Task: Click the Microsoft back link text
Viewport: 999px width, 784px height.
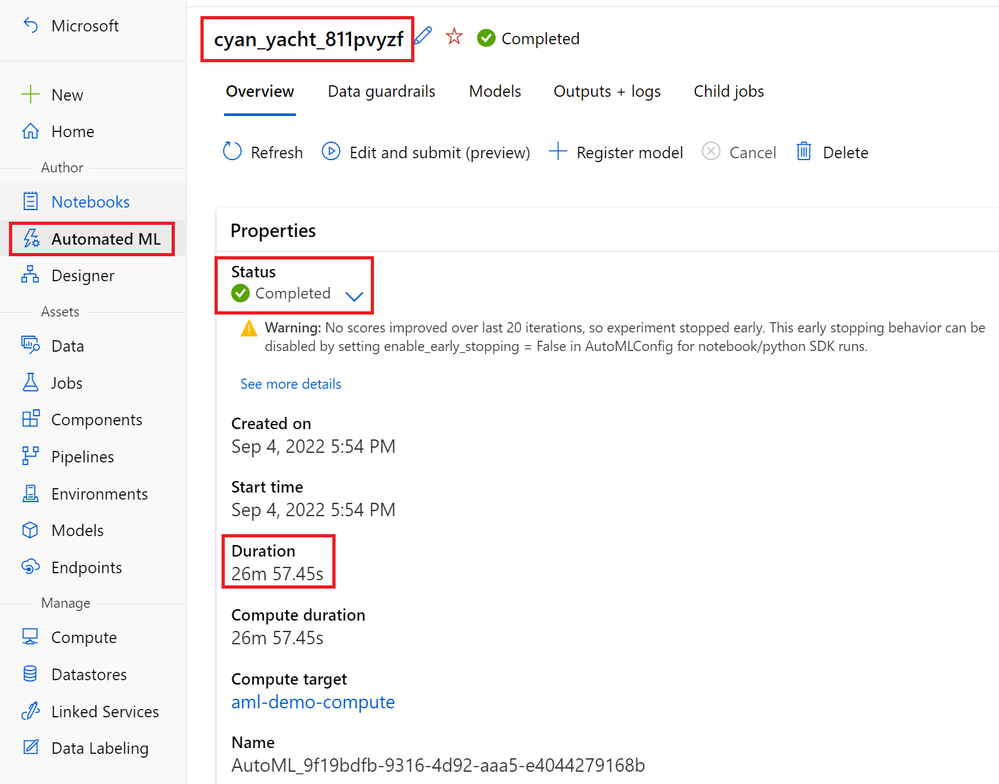Action: click(85, 25)
